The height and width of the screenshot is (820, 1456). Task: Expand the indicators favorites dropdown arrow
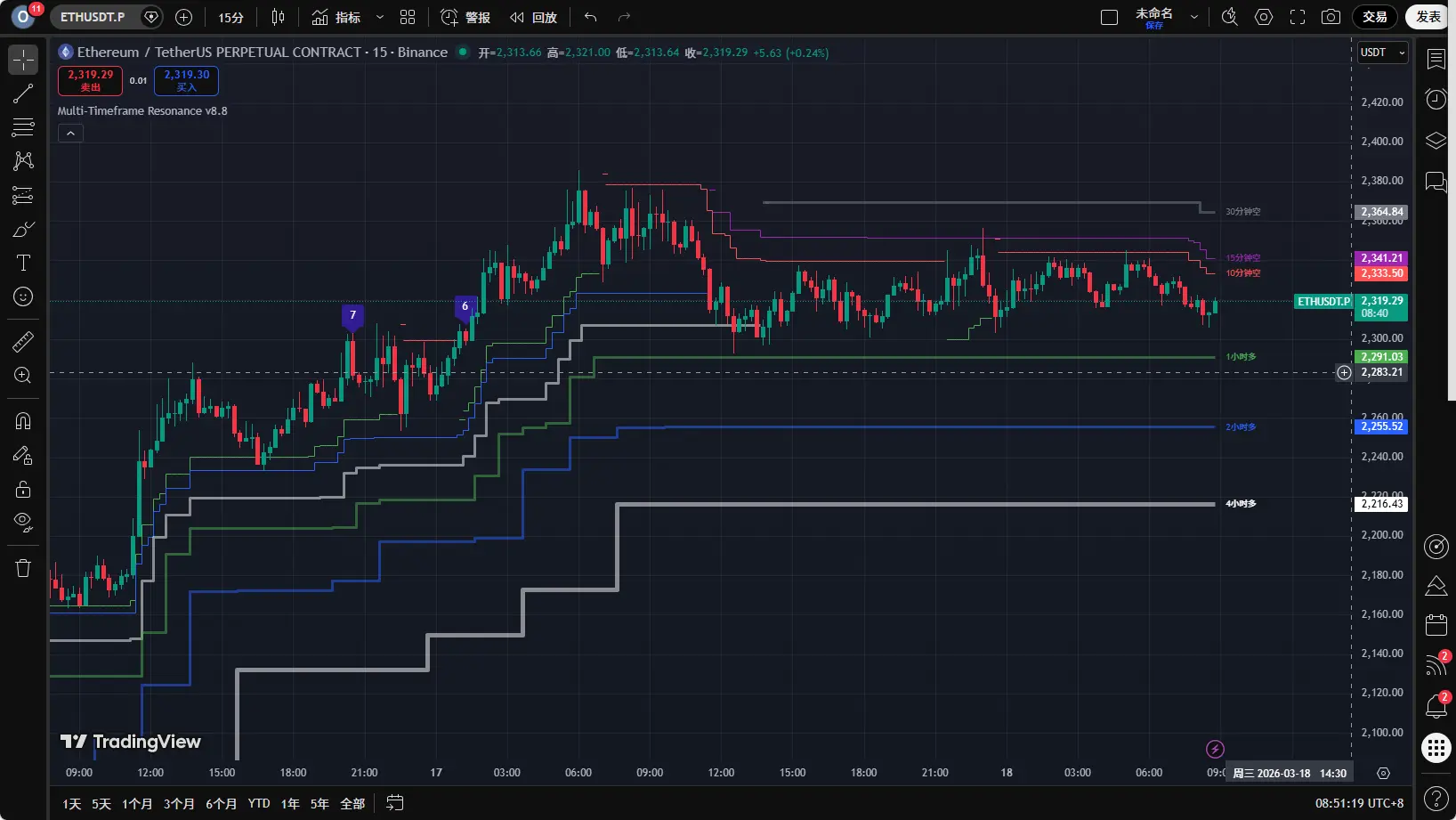(380, 17)
